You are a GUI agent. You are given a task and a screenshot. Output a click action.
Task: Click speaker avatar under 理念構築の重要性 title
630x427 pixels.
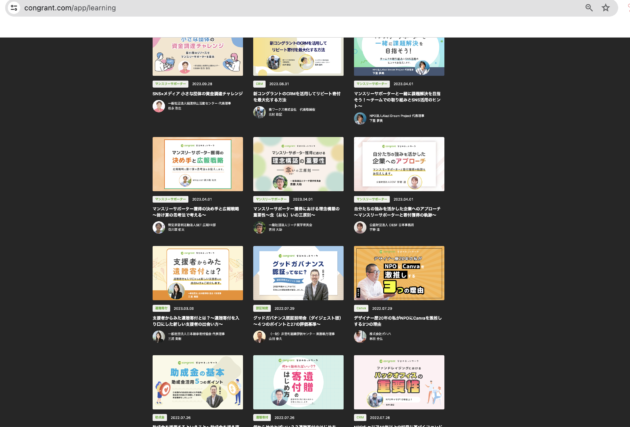tap(260, 227)
